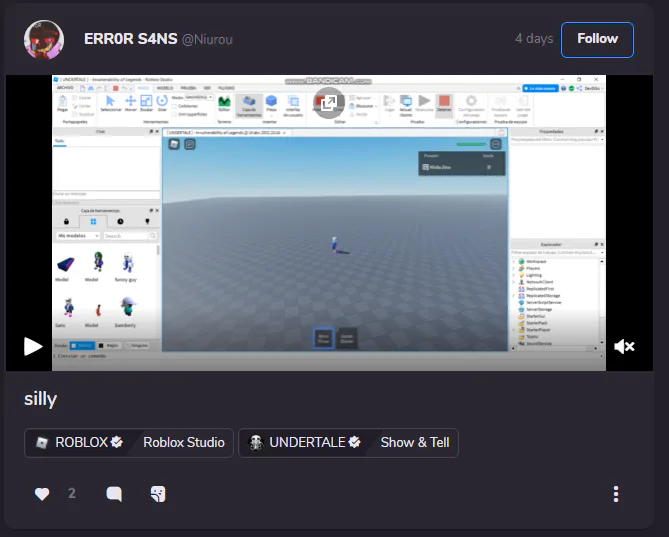Open the Roblox Studio channel
The width and height of the screenshot is (669, 537).
pos(184,443)
